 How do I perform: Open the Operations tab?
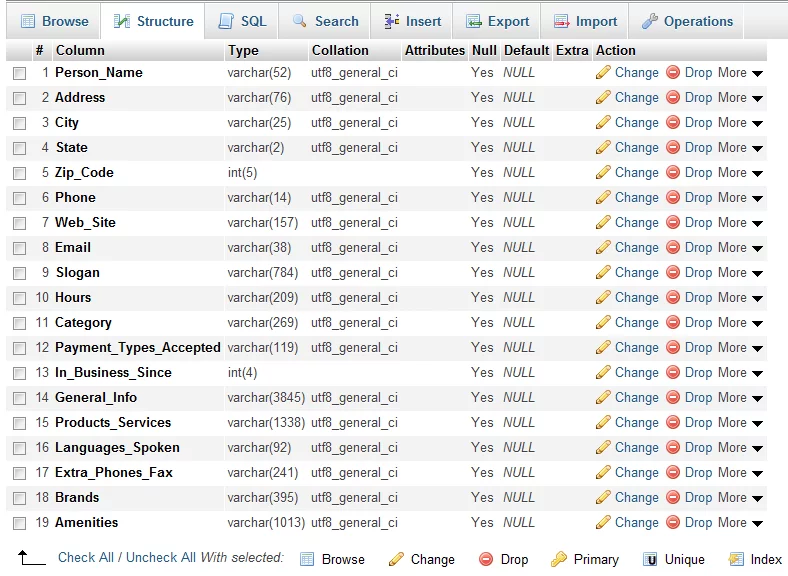(x=686, y=21)
